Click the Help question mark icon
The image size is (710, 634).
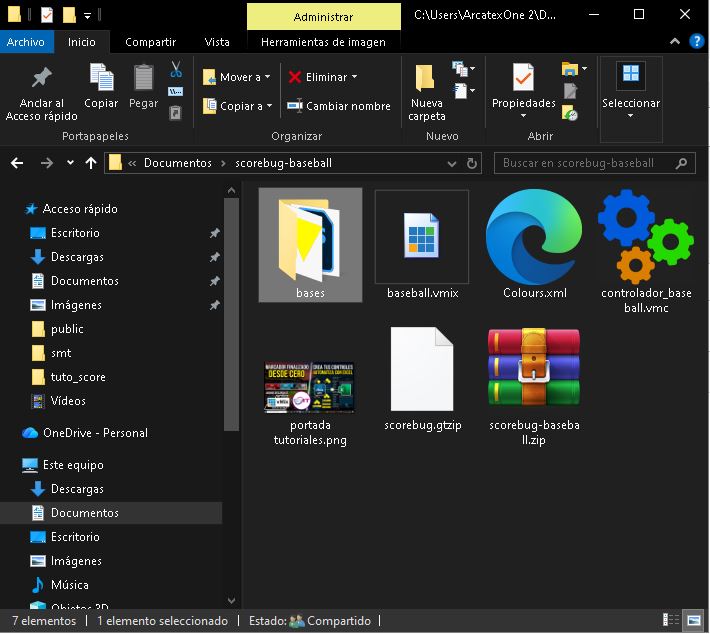coord(696,41)
